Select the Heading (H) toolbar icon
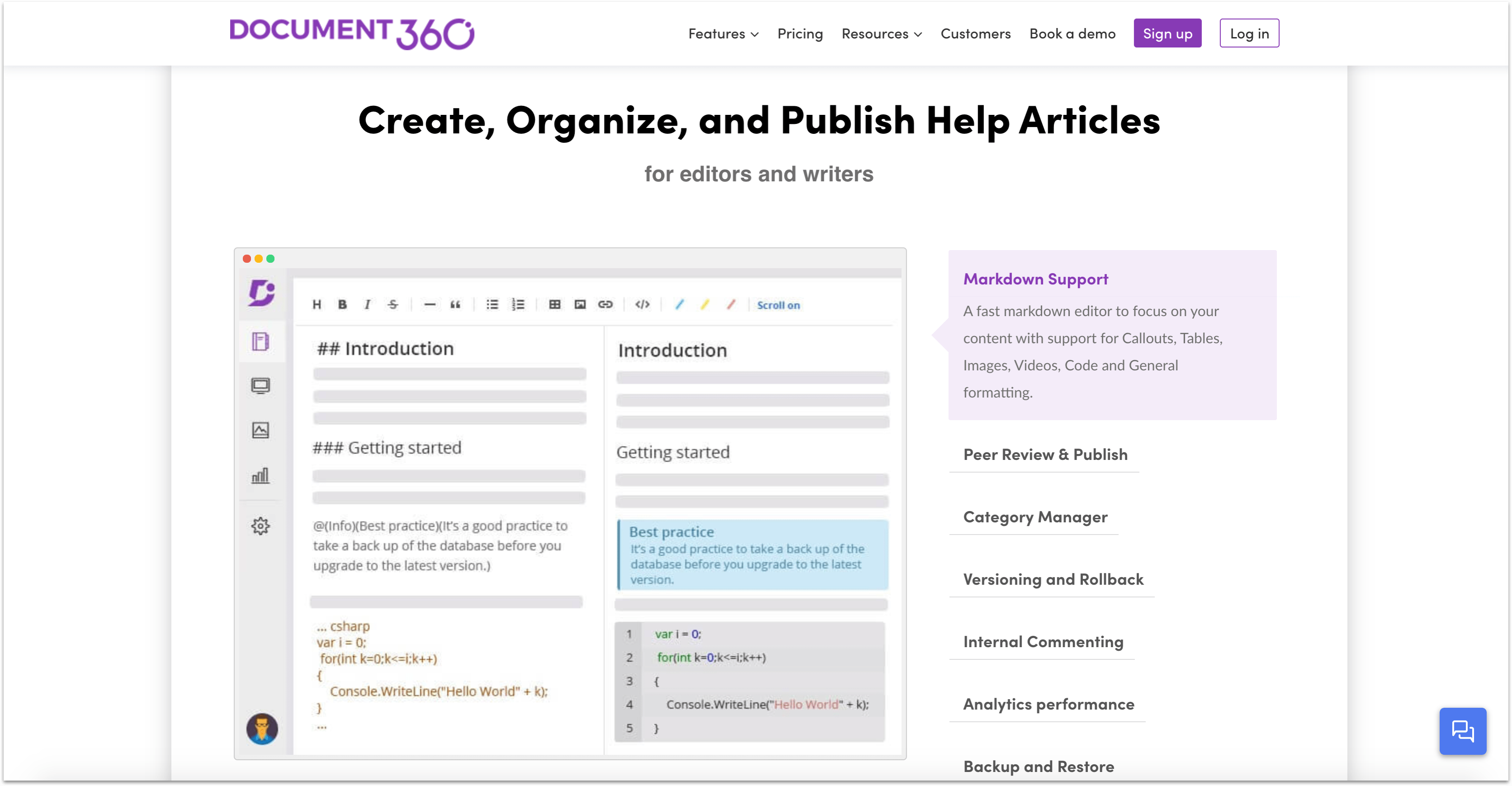 tap(317, 304)
